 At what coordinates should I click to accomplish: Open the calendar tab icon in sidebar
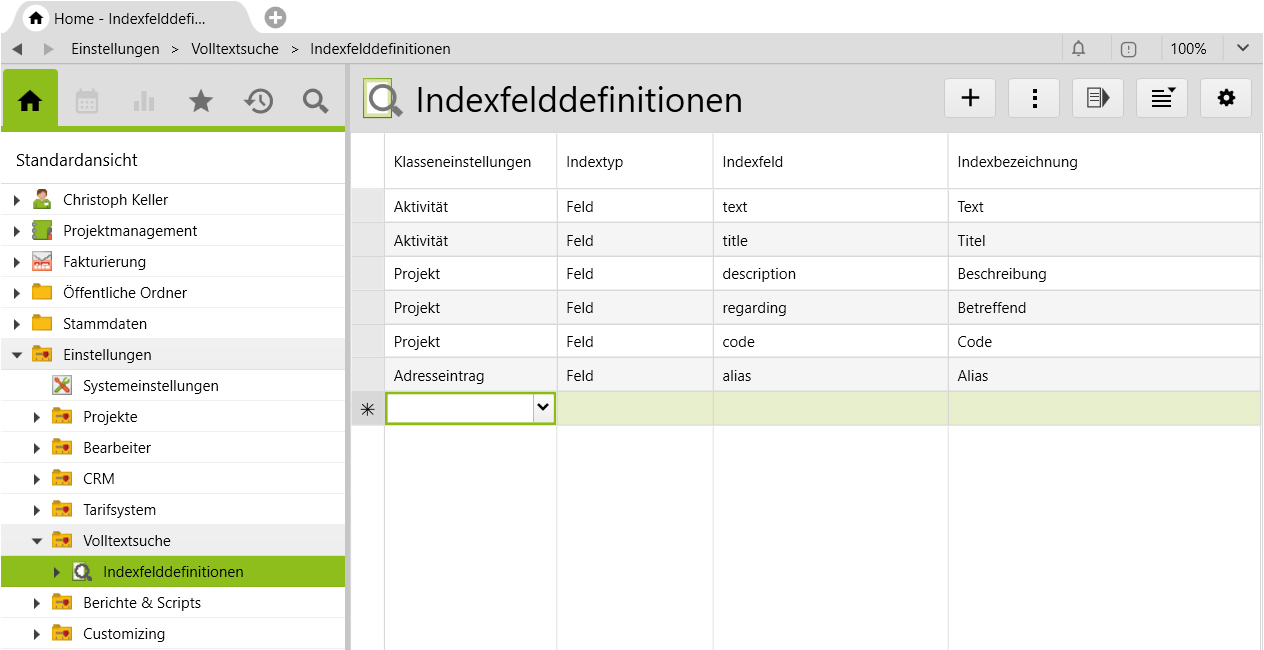(x=87, y=101)
